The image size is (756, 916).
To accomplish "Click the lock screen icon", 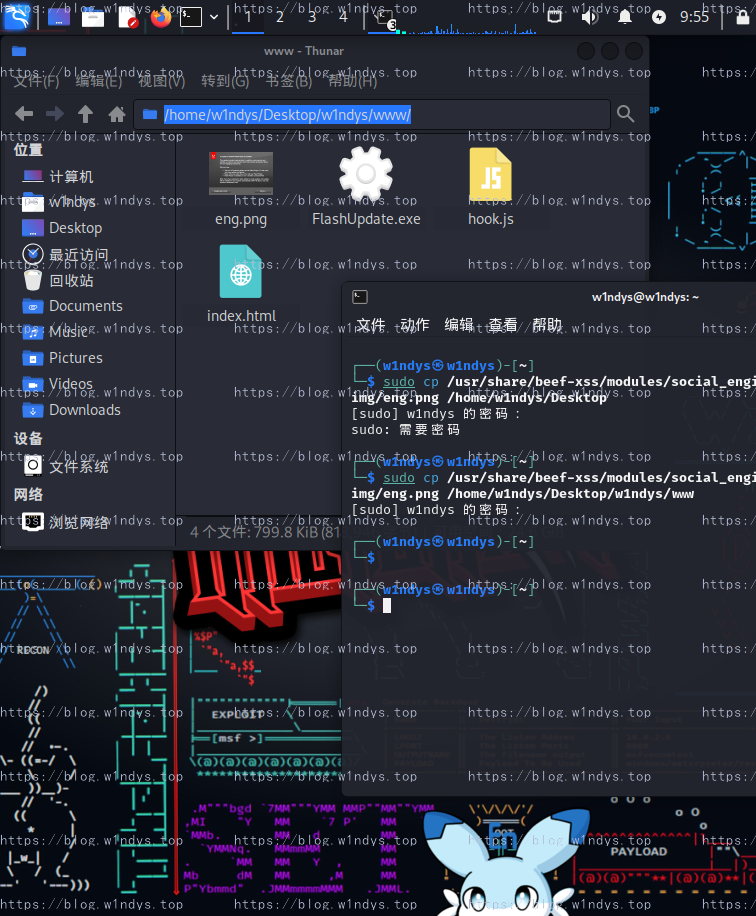I will (x=743, y=17).
